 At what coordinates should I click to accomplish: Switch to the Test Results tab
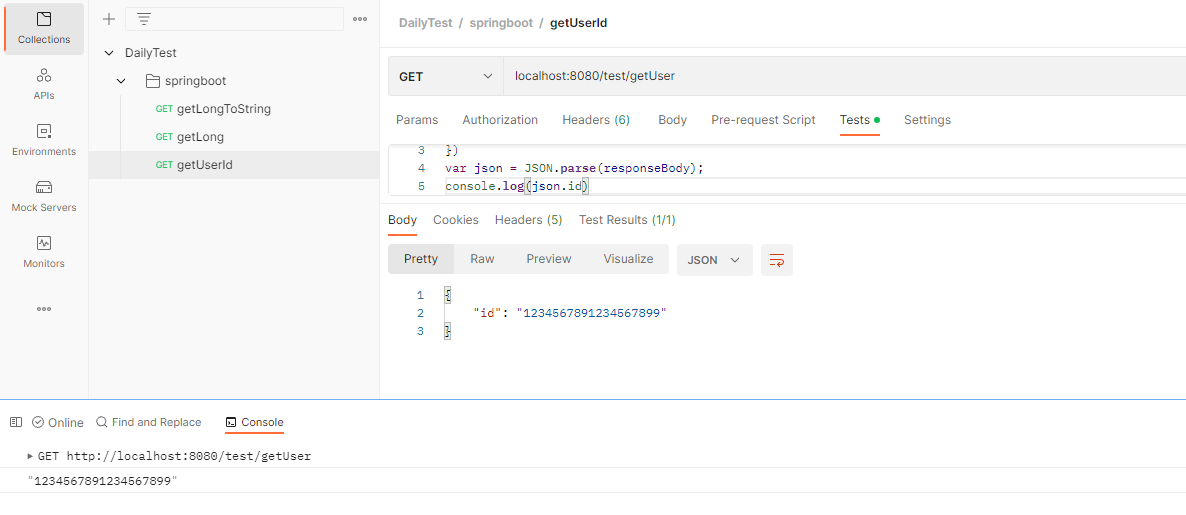click(x=627, y=220)
